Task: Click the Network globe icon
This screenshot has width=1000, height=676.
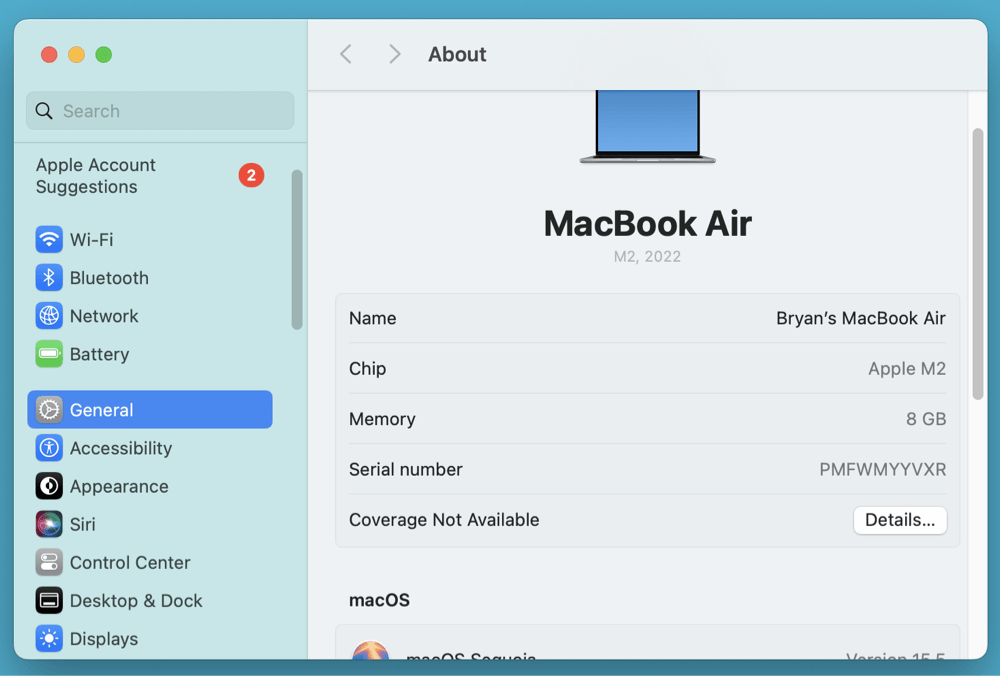Action: click(48, 315)
